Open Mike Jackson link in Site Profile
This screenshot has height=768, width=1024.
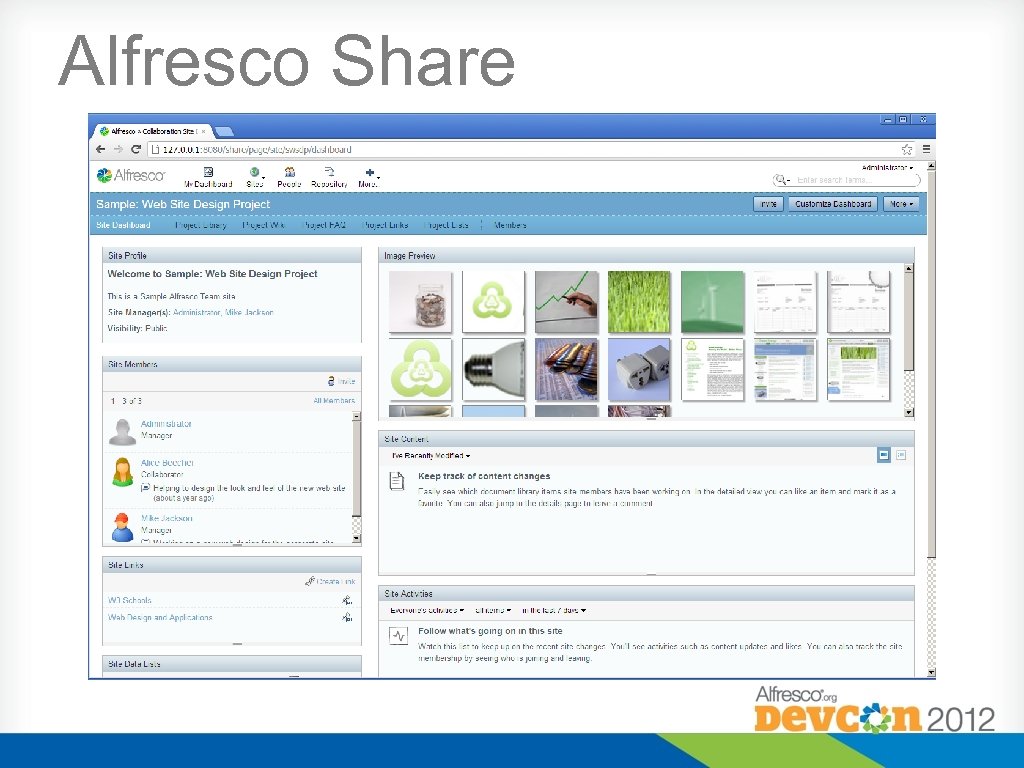tap(249, 313)
